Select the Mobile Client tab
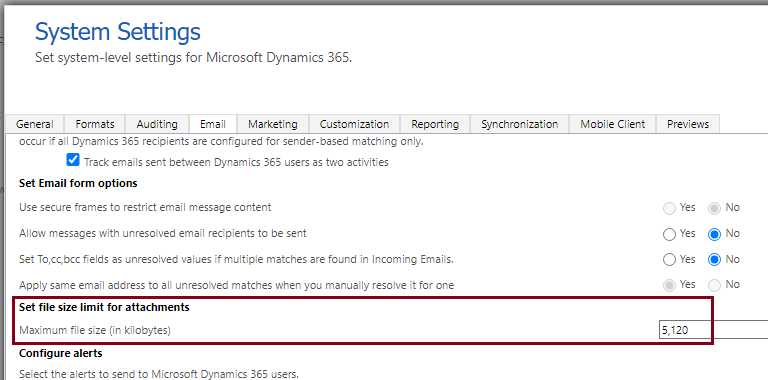 tap(612, 124)
